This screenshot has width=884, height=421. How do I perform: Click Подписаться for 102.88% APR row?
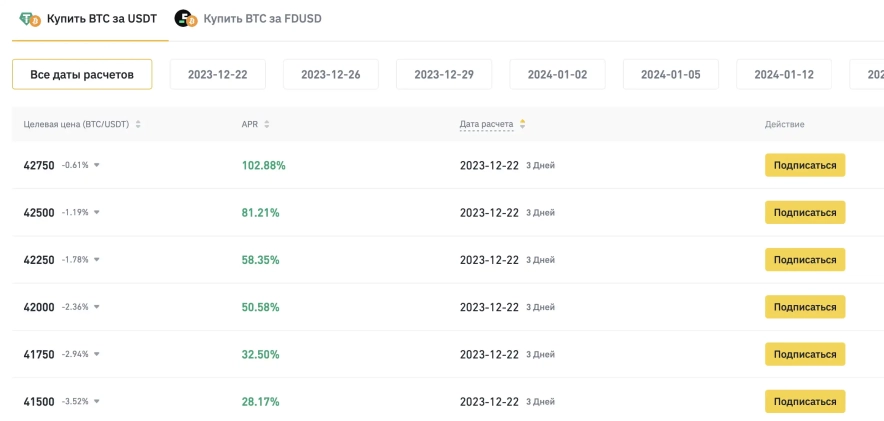pyautogui.click(x=804, y=165)
